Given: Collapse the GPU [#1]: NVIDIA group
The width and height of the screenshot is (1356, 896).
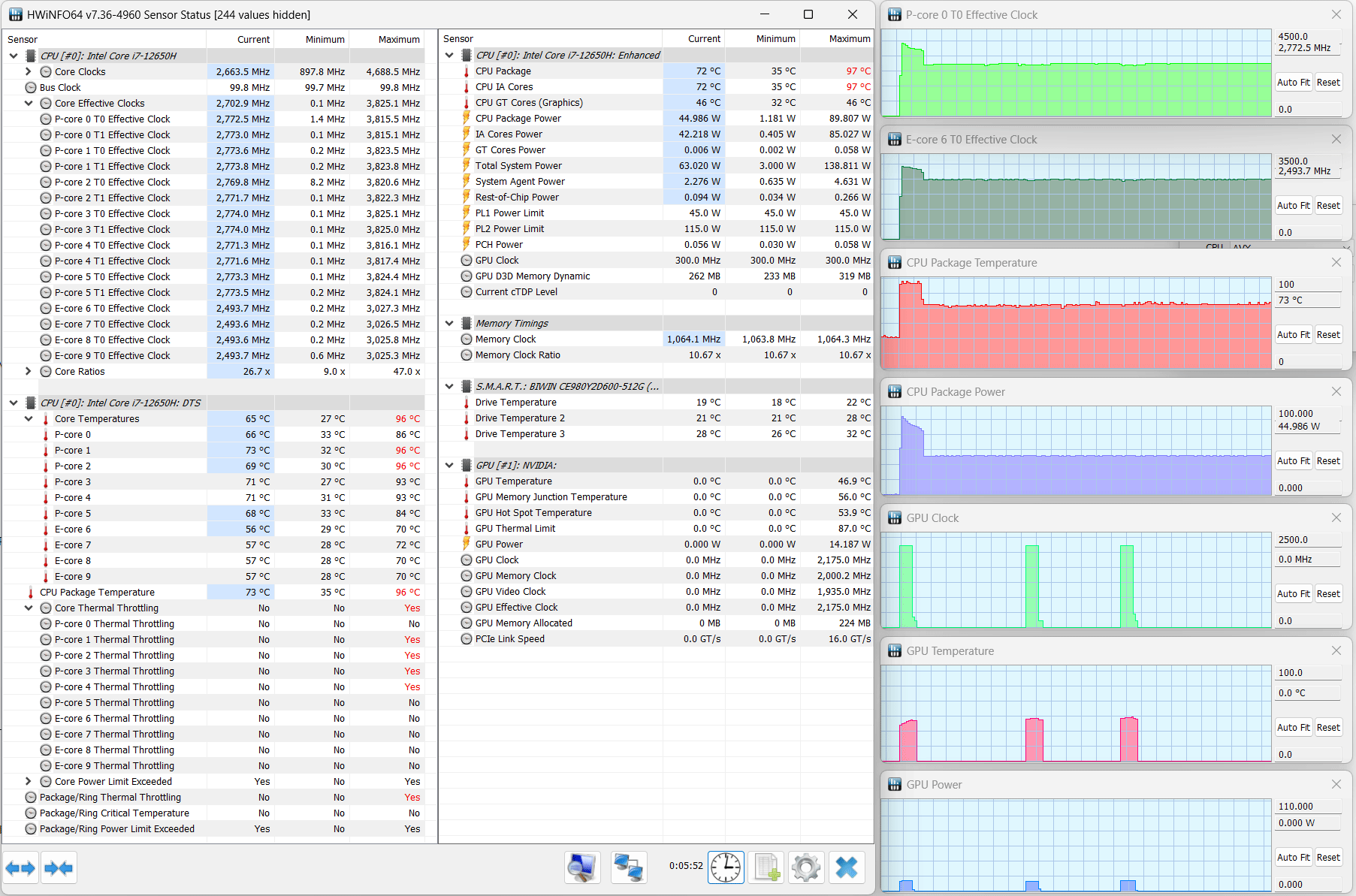Looking at the screenshot, I should click(x=449, y=466).
